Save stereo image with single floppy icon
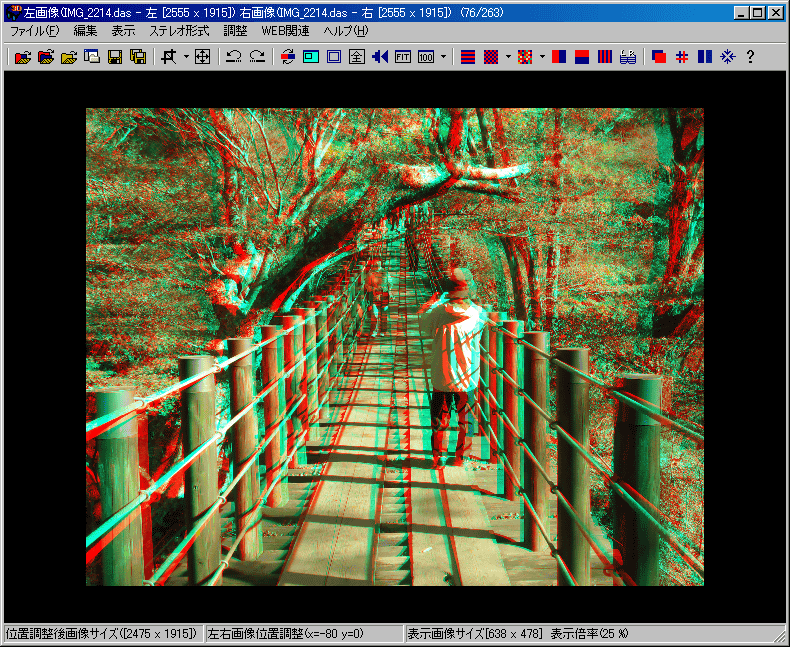 click(x=115, y=57)
